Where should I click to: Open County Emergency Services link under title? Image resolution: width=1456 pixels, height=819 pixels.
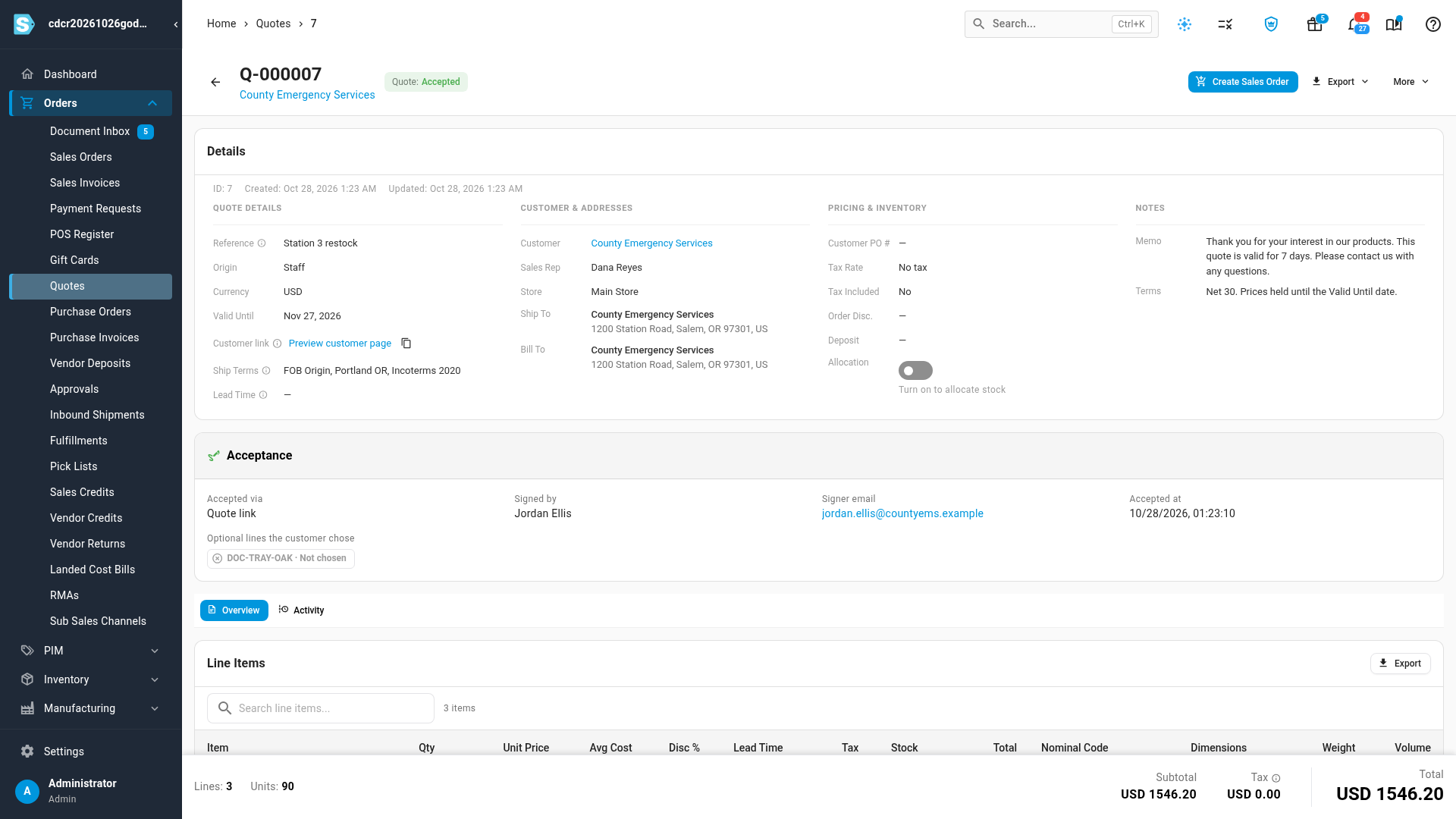307,95
